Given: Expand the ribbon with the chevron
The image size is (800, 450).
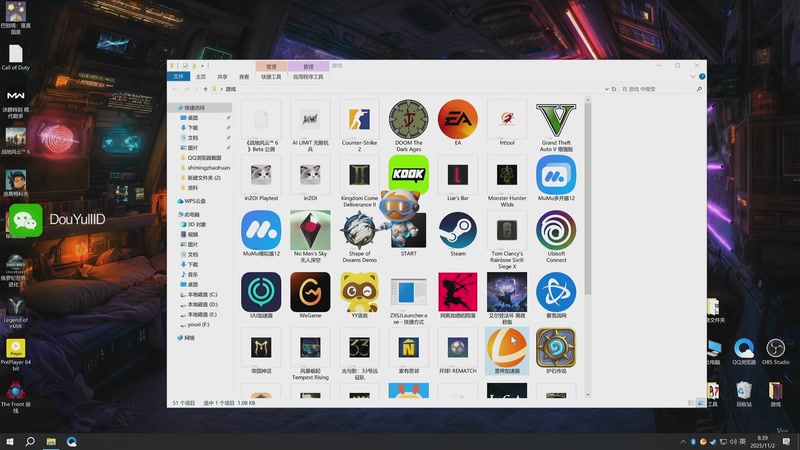Looking at the screenshot, I should pyautogui.click(x=692, y=77).
